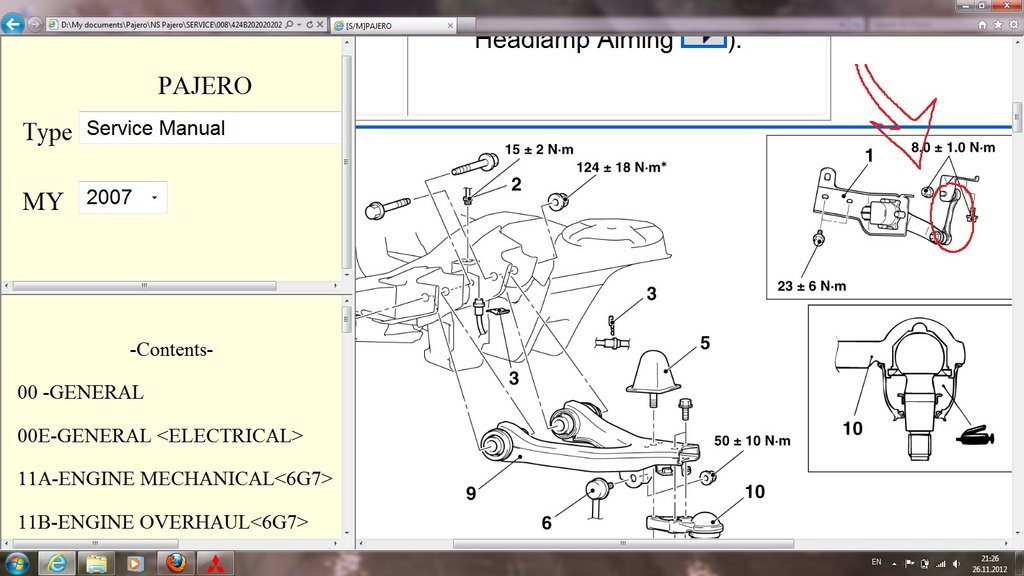Click the contents frame vertical scrollbar thumb
Viewport: 1024px width, 576px height.
346,319
